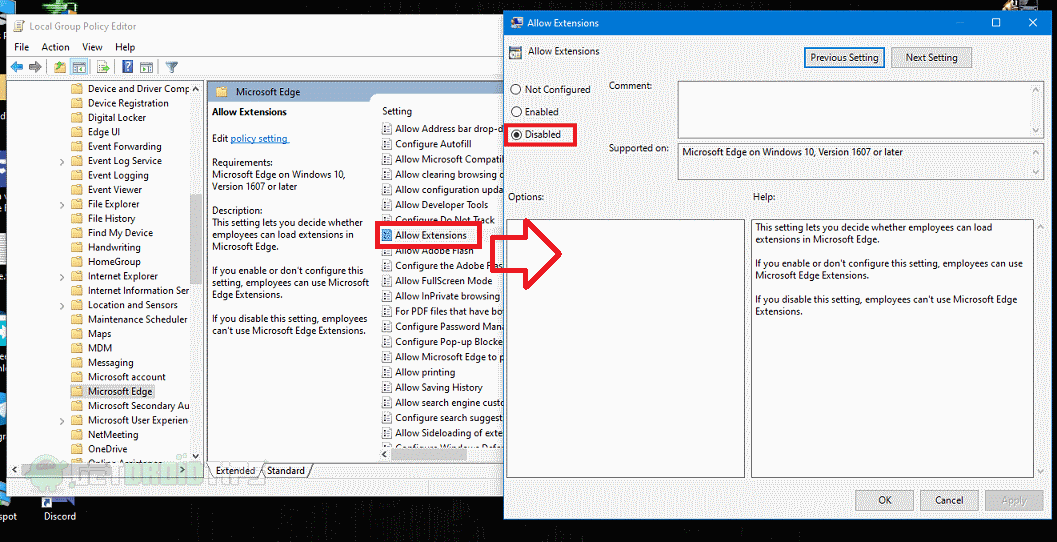Click the Filter funnel toolbar icon
1057x542 pixels.
tap(171, 67)
